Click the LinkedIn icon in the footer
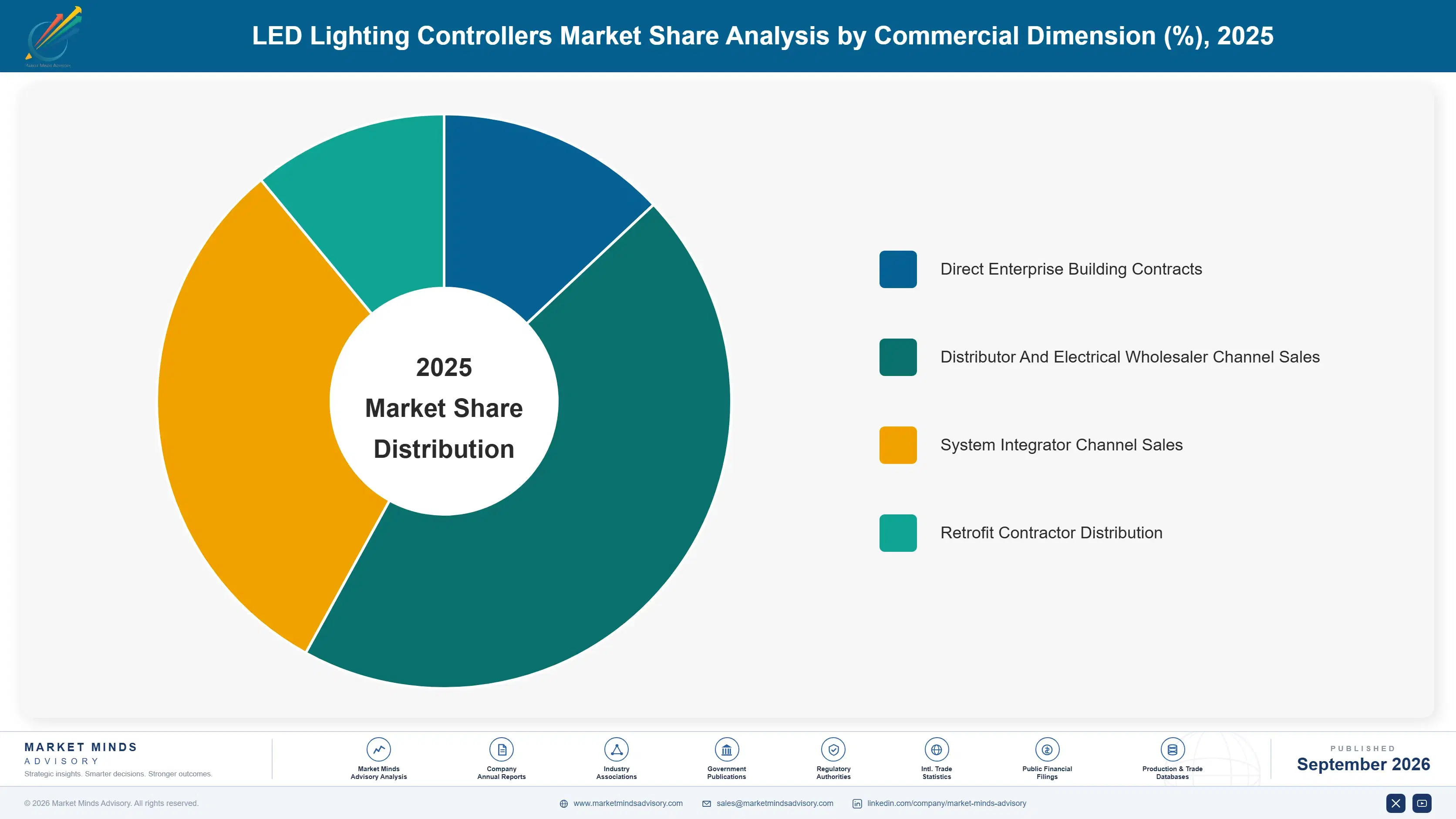 [857, 804]
